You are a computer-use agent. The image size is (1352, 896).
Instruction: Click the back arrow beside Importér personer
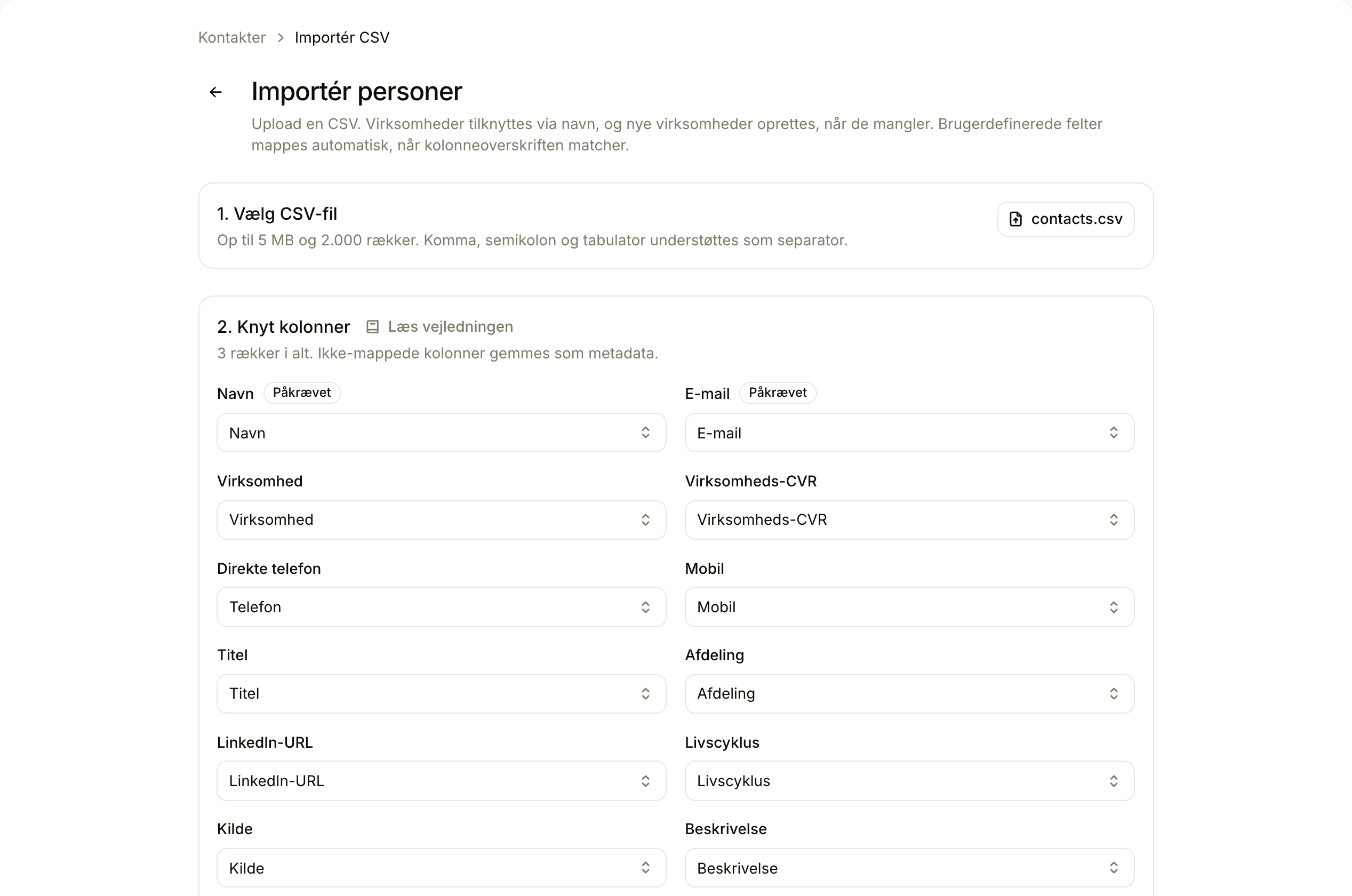click(215, 92)
